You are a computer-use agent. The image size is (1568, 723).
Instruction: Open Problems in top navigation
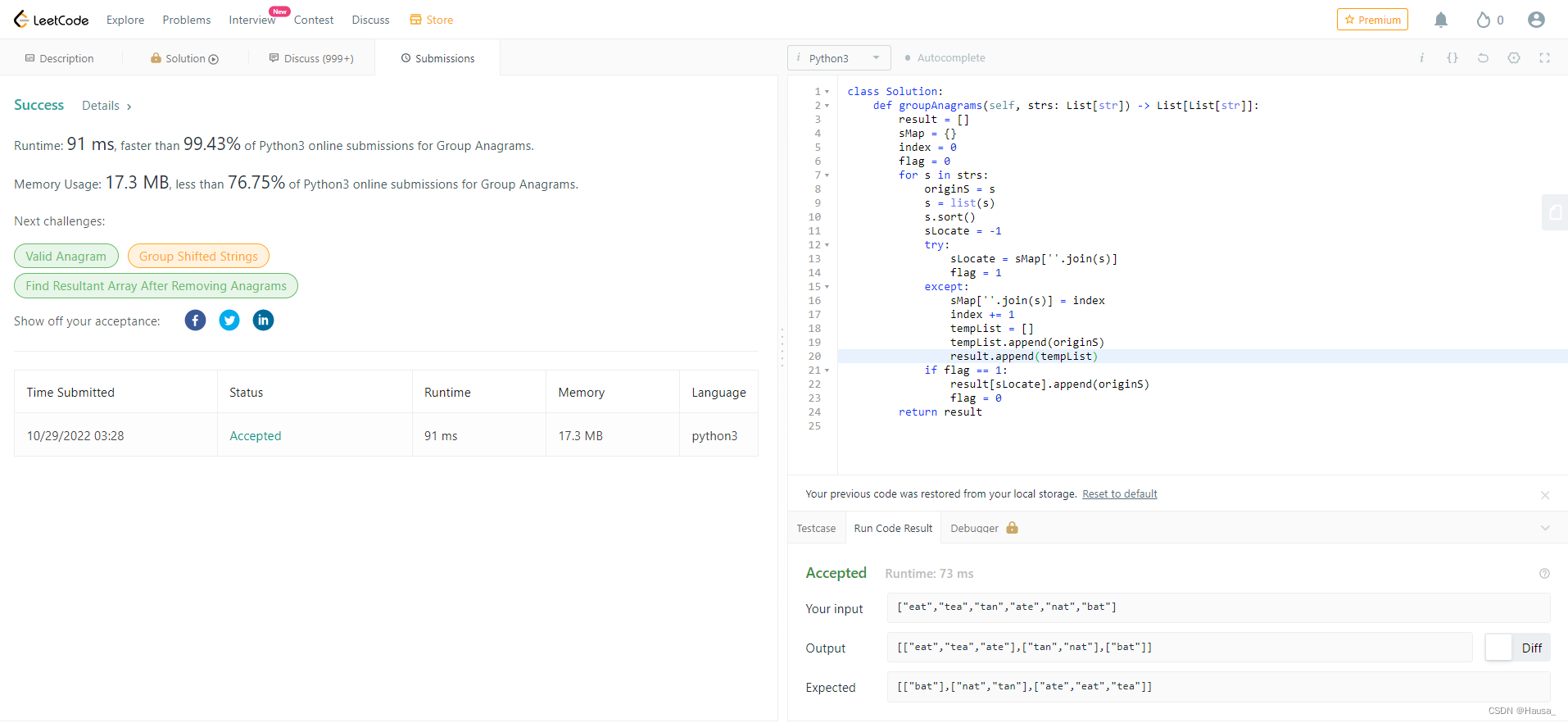187,20
